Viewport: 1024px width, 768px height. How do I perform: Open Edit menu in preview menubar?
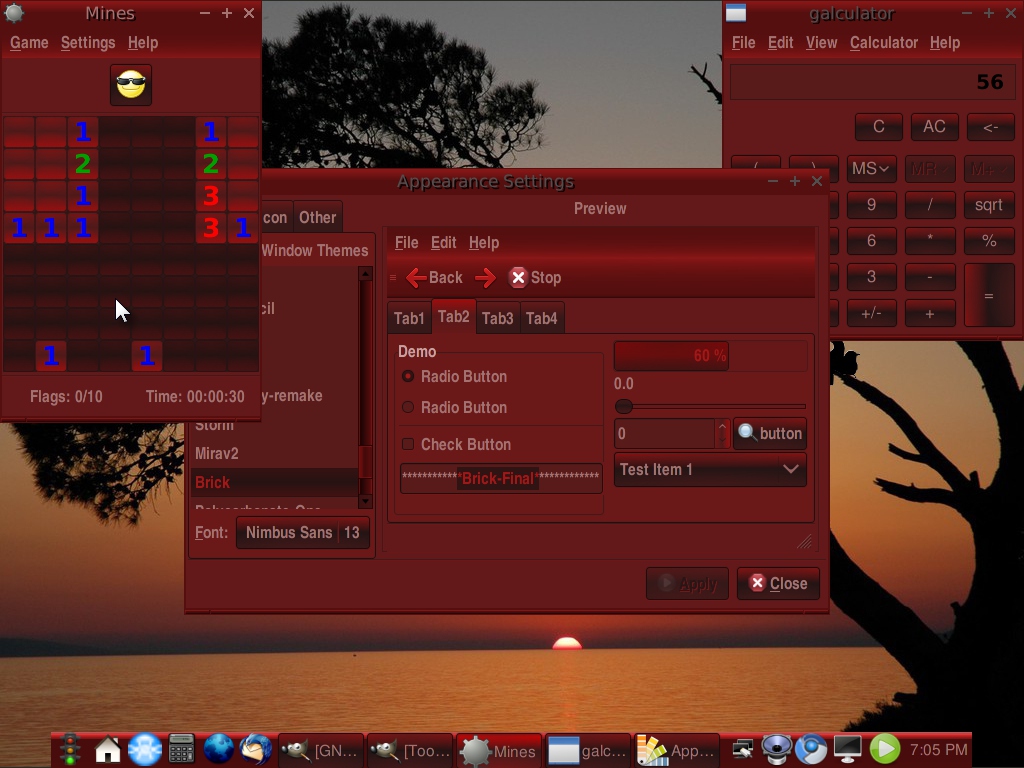pyautogui.click(x=443, y=243)
